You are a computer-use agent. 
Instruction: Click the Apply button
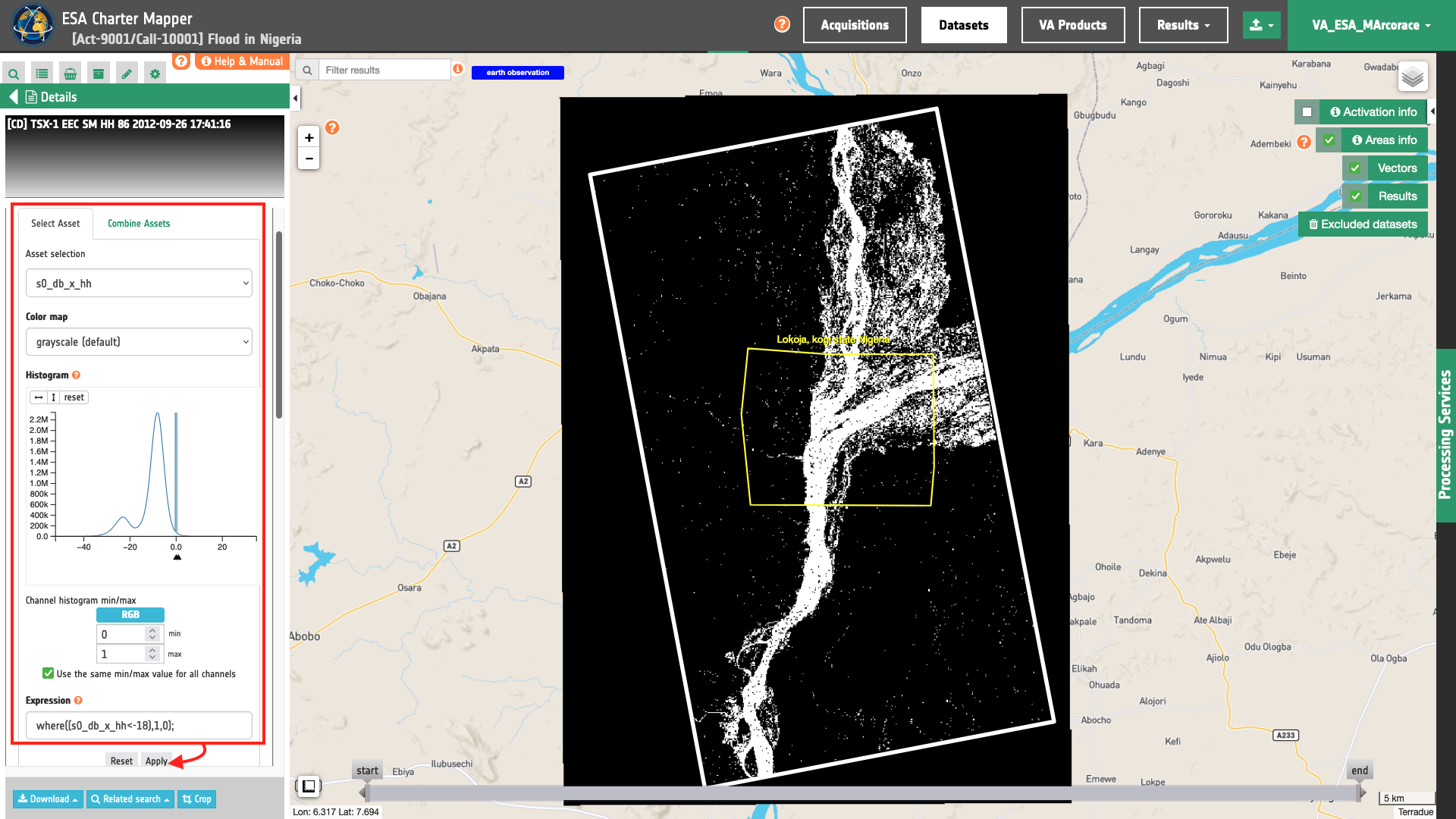click(156, 761)
